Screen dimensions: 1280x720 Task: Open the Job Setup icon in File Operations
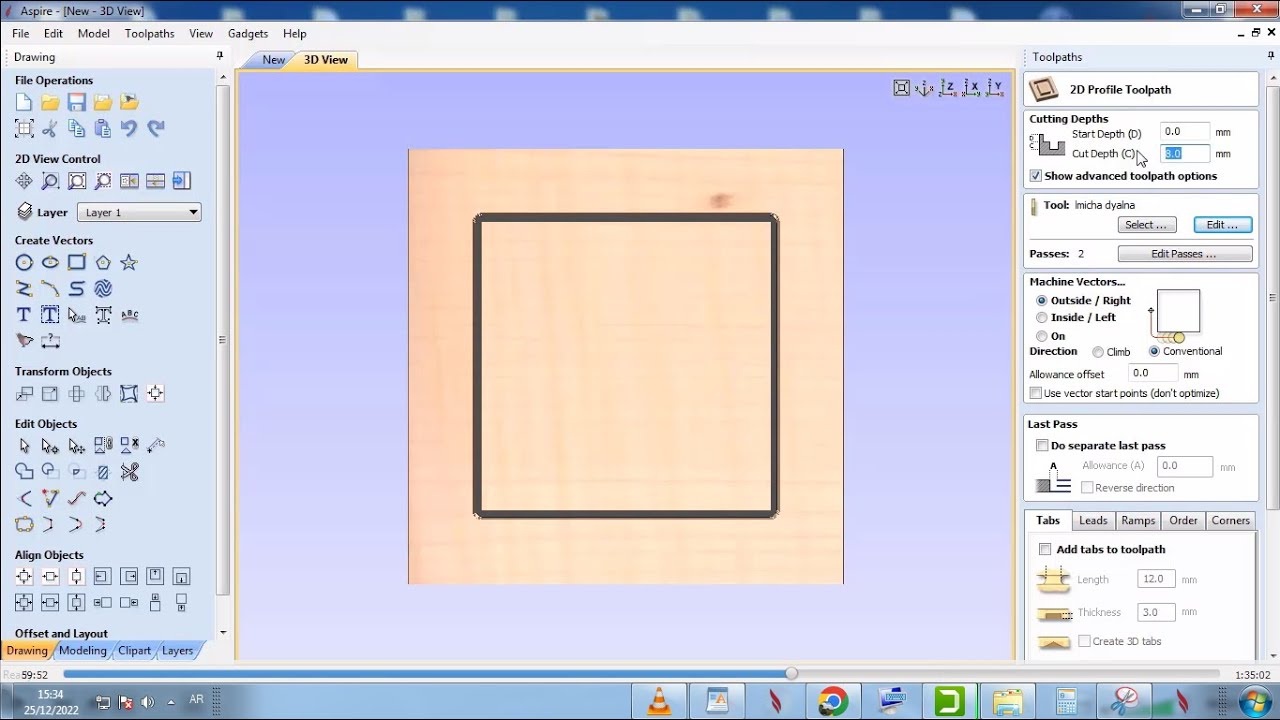point(24,128)
